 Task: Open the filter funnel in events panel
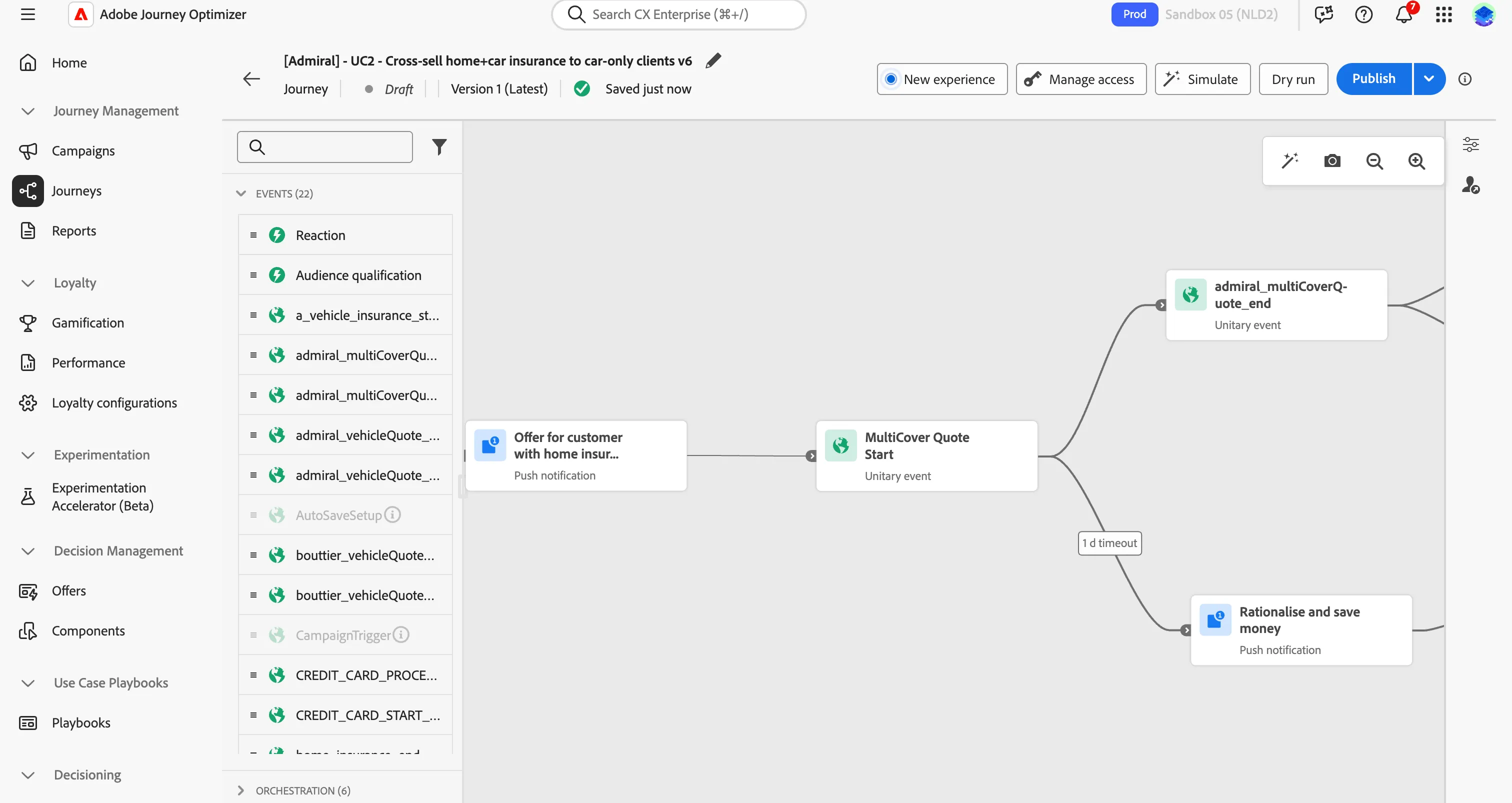[x=439, y=146]
